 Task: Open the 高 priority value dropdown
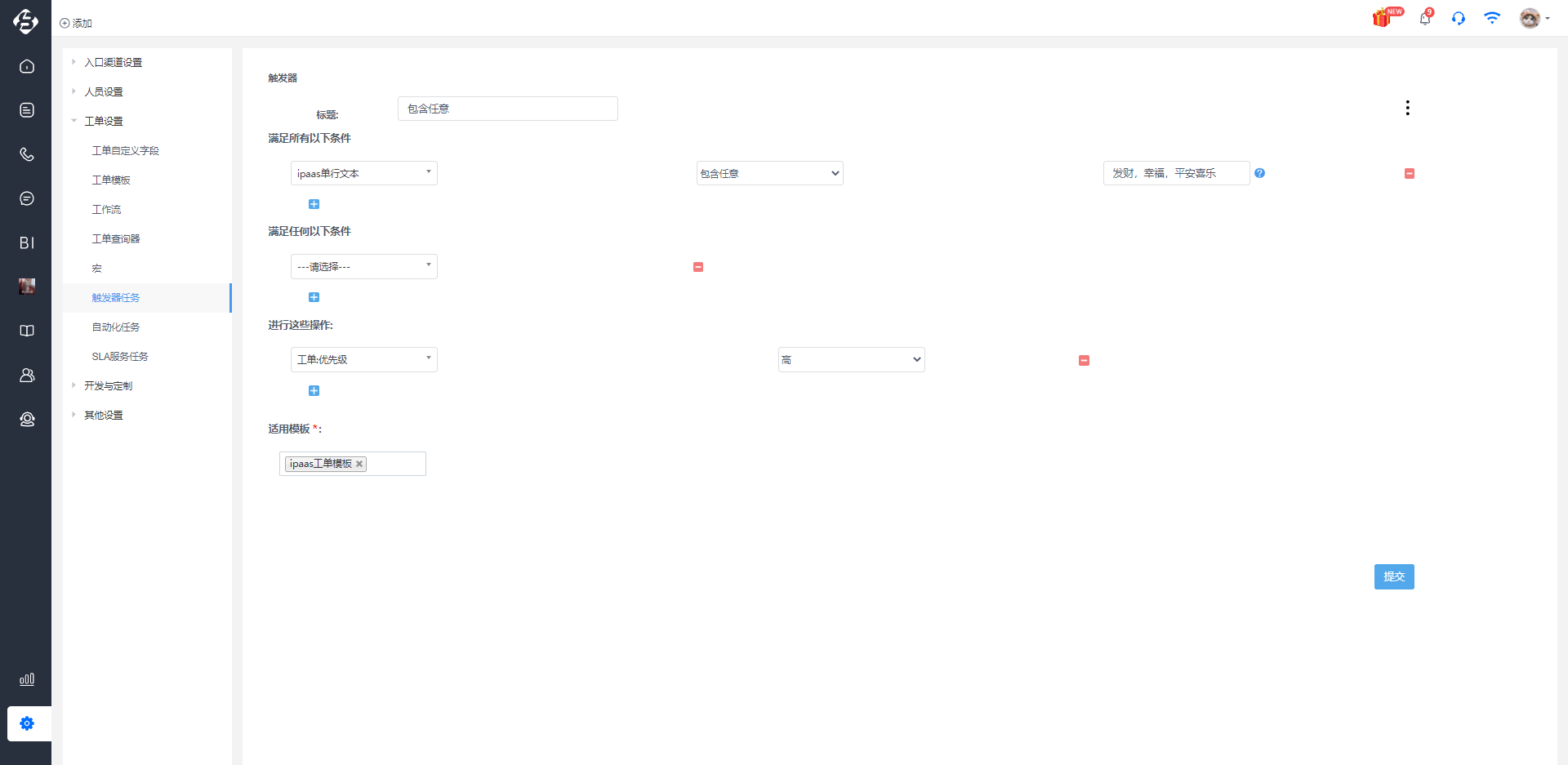[x=851, y=359]
